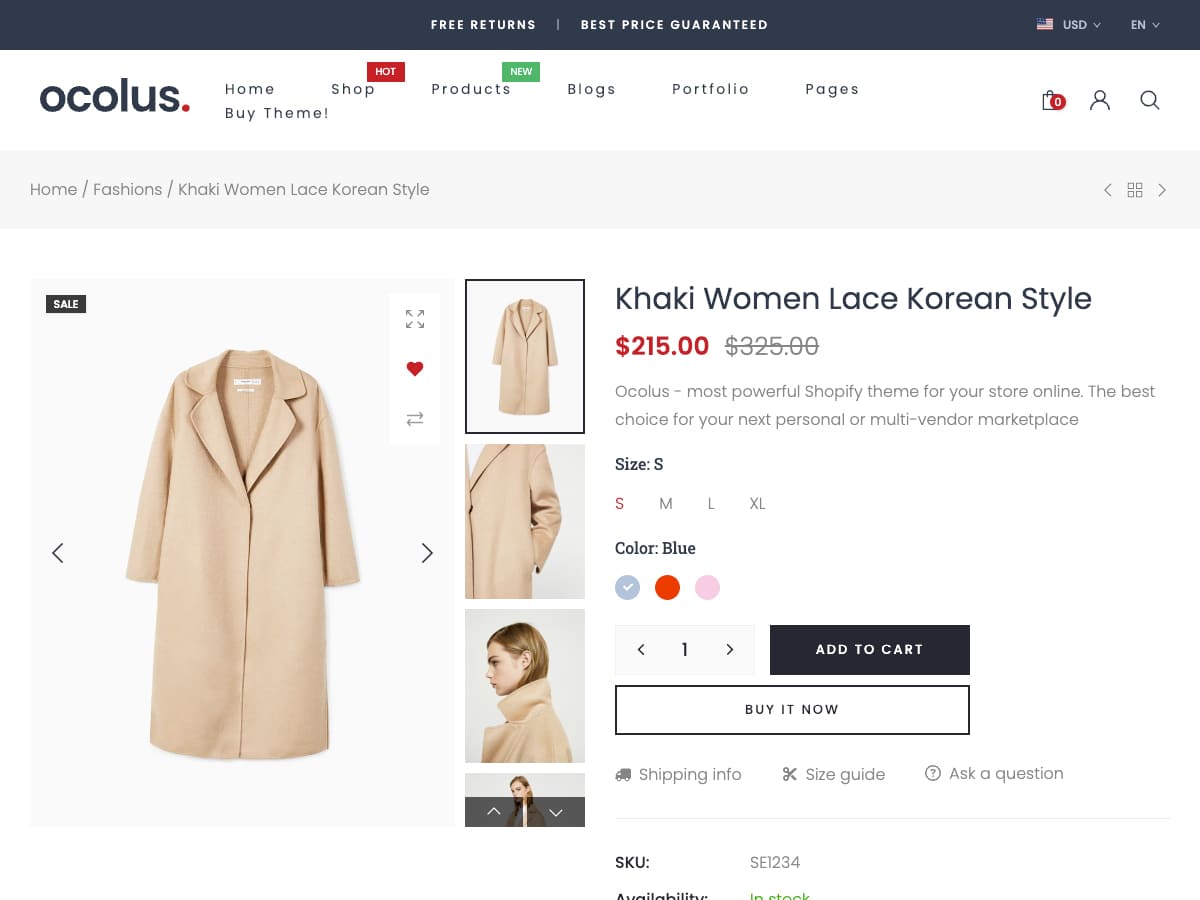The width and height of the screenshot is (1200, 900).
Task: Open the EN language dropdown
Action: 1145,25
